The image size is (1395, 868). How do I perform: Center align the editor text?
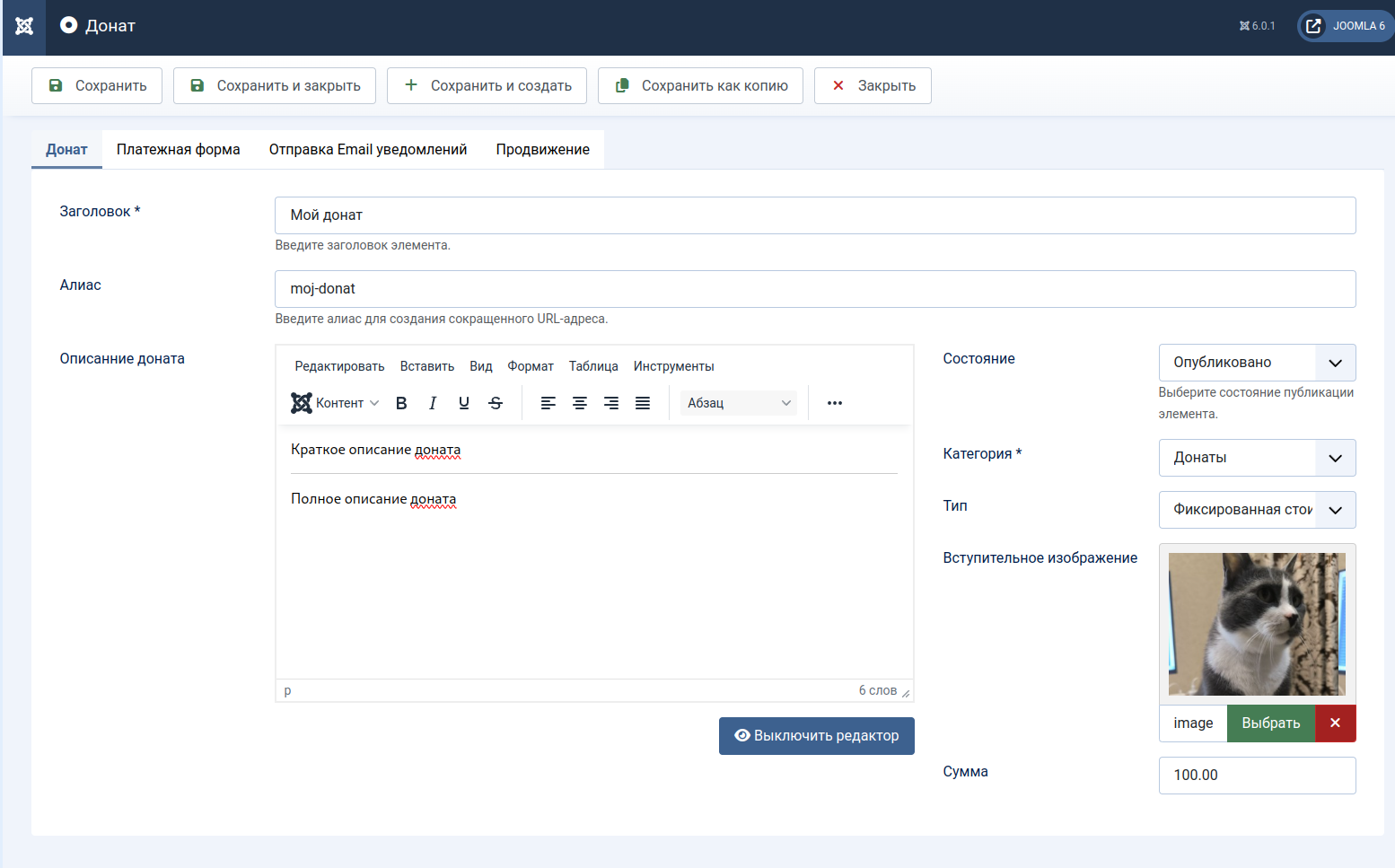pyautogui.click(x=580, y=403)
